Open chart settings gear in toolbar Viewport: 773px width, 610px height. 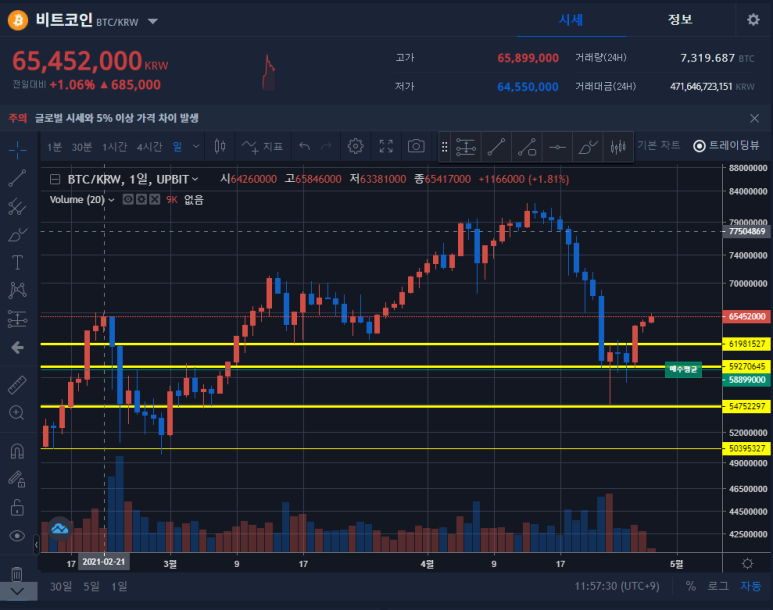coord(355,146)
